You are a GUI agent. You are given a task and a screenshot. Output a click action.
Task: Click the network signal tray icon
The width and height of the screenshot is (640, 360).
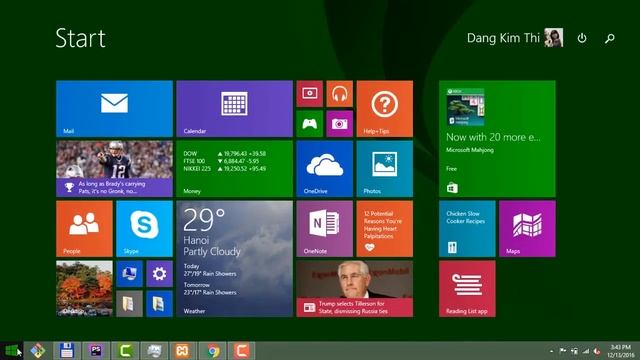point(586,351)
